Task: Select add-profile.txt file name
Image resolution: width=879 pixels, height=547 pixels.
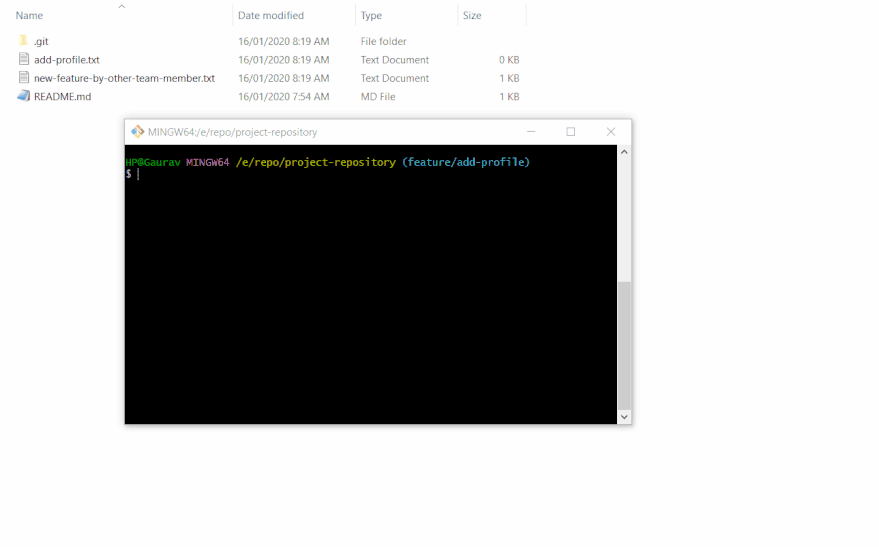Action: (x=67, y=59)
